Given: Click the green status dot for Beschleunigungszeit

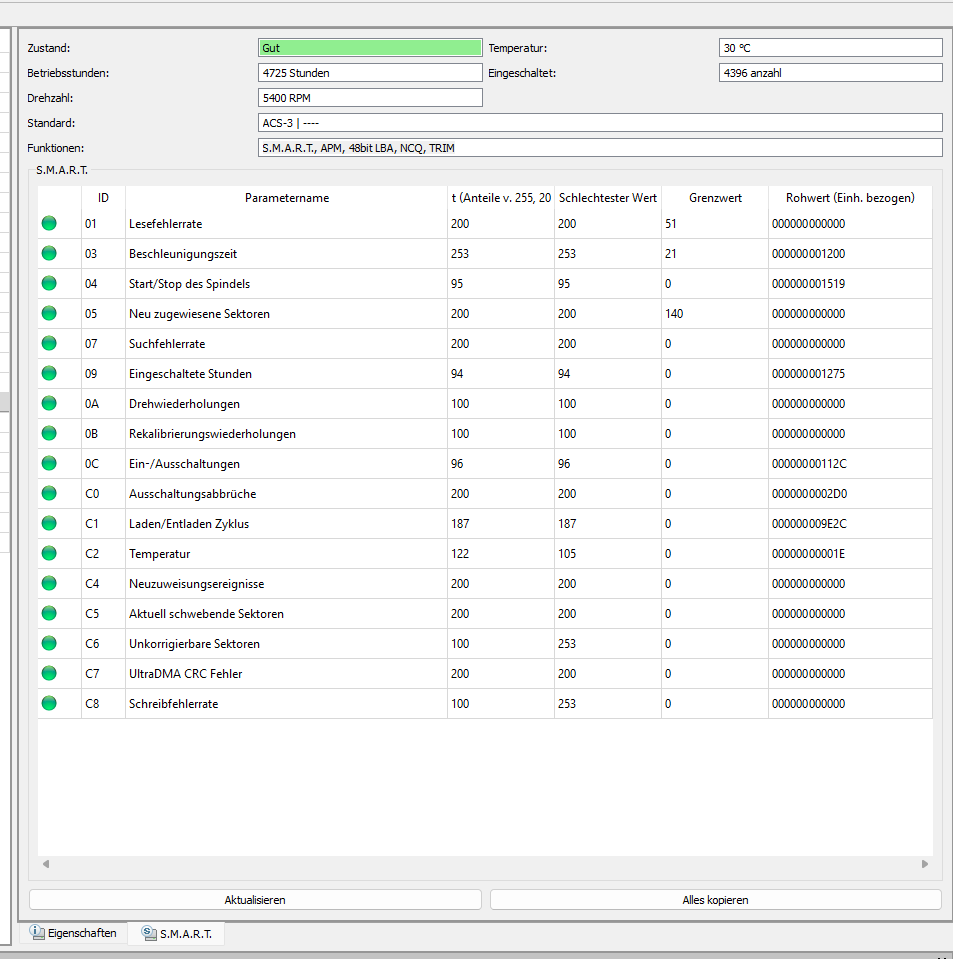Looking at the screenshot, I should point(49,253).
